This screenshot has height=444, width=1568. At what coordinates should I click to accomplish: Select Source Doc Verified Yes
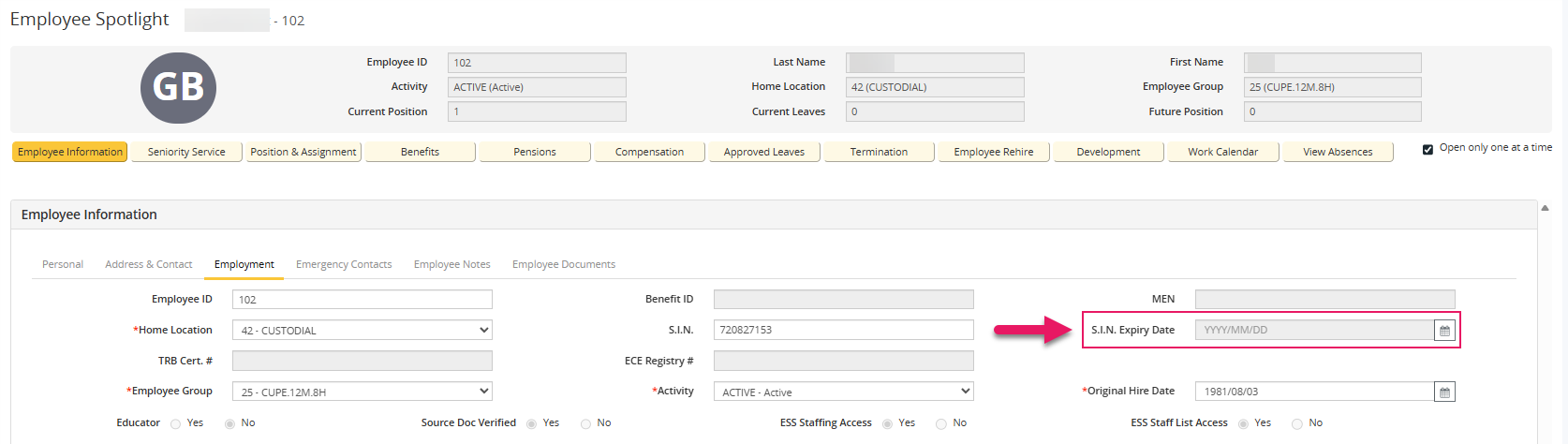[x=531, y=424]
